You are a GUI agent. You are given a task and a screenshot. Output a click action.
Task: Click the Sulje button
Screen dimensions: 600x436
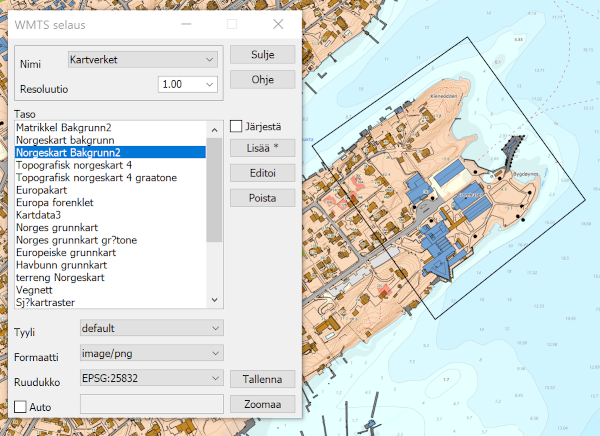coord(263,54)
